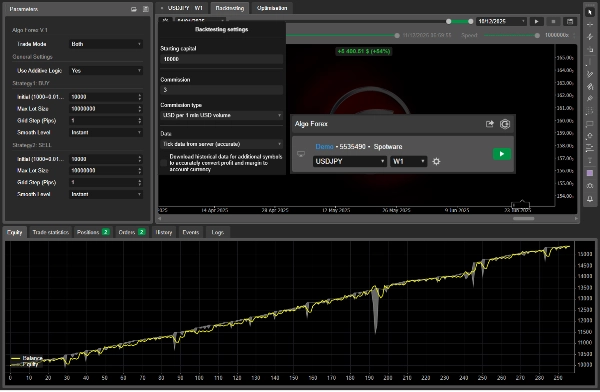
Task: Open the History tab
Action: pyautogui.click(x=164, y=232)
